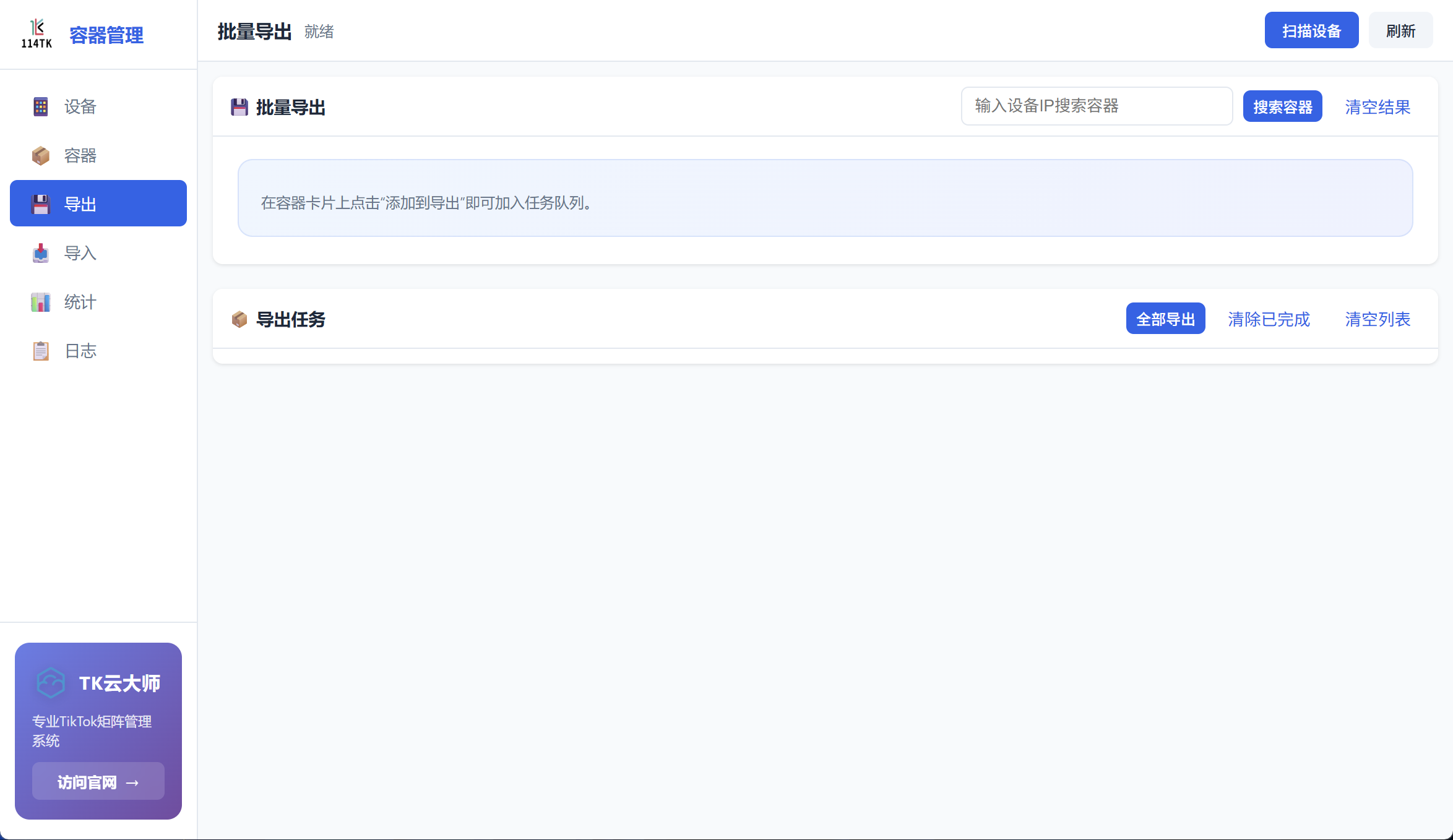Click the 导入 icon in sidebar
1453x840 pixels.
40,253
